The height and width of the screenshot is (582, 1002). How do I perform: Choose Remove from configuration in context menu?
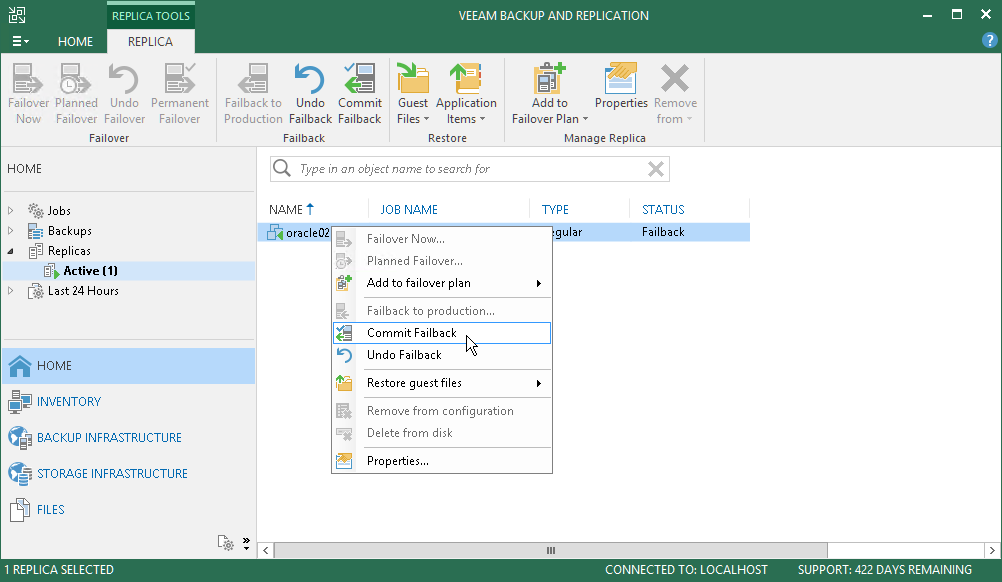click(x=442, y=411)
